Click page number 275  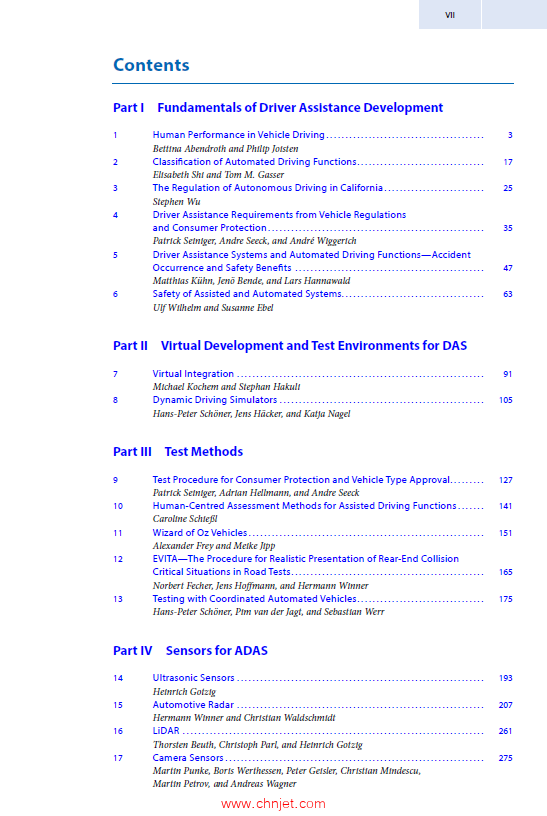[506, 759]
